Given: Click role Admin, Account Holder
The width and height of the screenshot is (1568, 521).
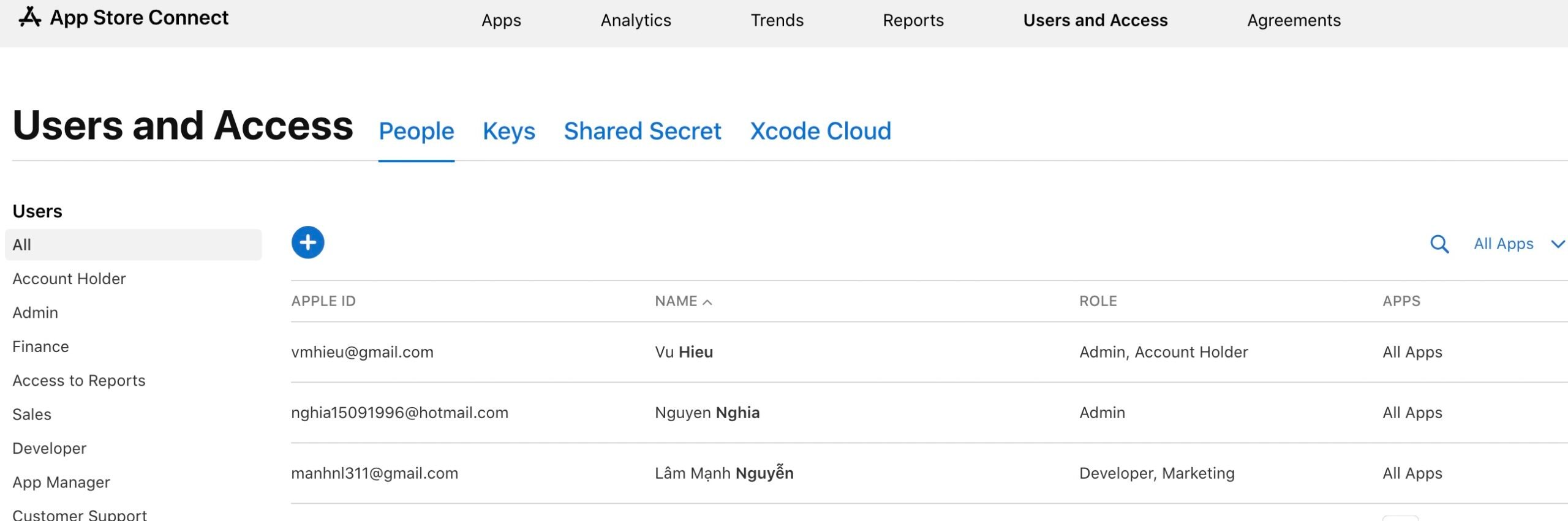Looking at the screenshot, I should point(1163,352).
